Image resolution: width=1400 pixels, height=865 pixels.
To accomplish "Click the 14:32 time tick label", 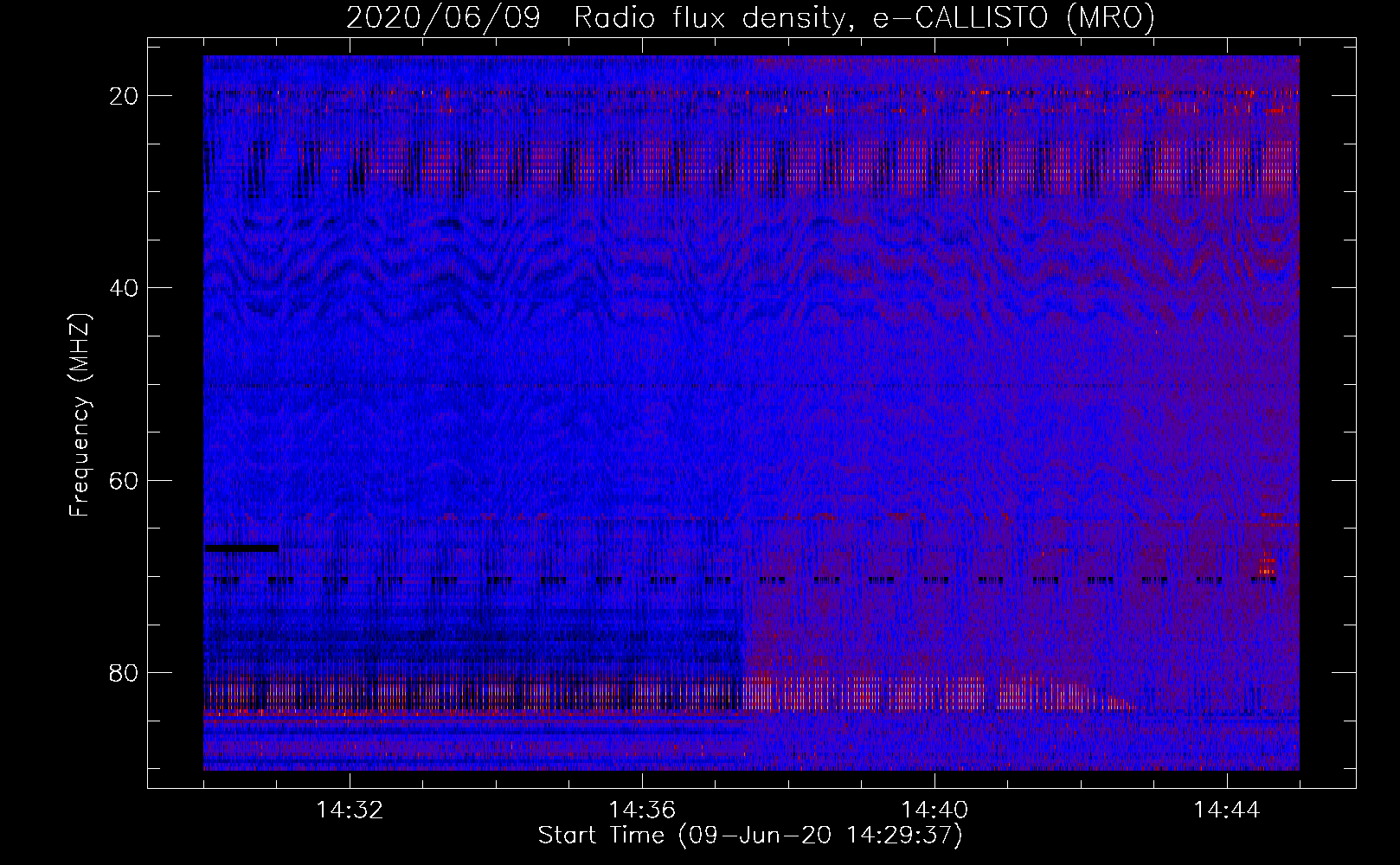I will pyautogui.click(x=350, y=811).
